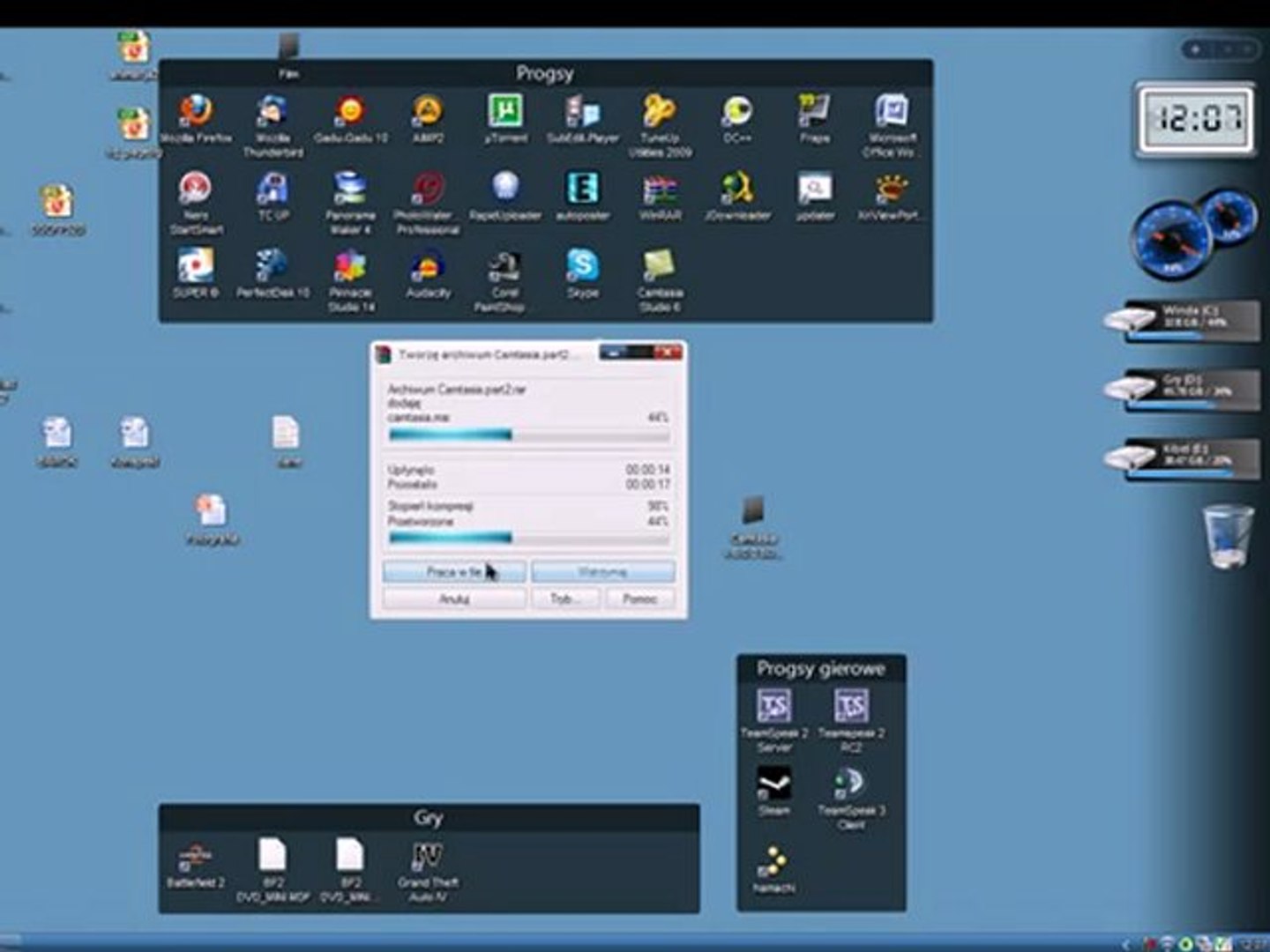Image resolution: width=1270 pixels, height=952 pixels.
Task: Launch WinRAR from Progsy fence
Action: (x=660, y=197)
